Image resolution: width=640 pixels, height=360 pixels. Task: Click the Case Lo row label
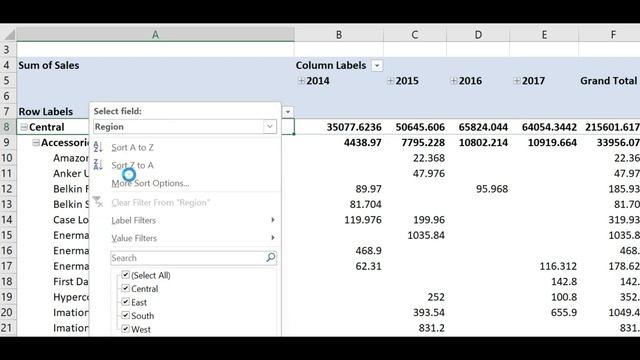(x=71, y=220)
